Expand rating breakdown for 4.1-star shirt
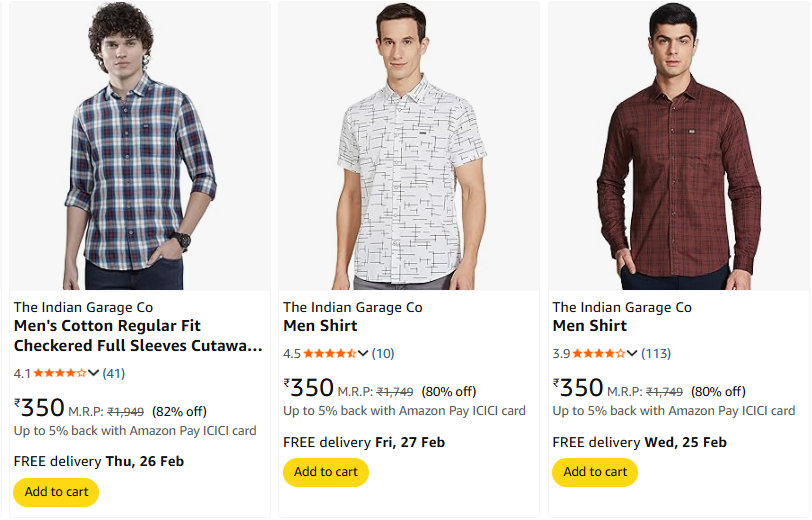Image resolution: width=812 pixels, height=520 pixels. point(94,373)
